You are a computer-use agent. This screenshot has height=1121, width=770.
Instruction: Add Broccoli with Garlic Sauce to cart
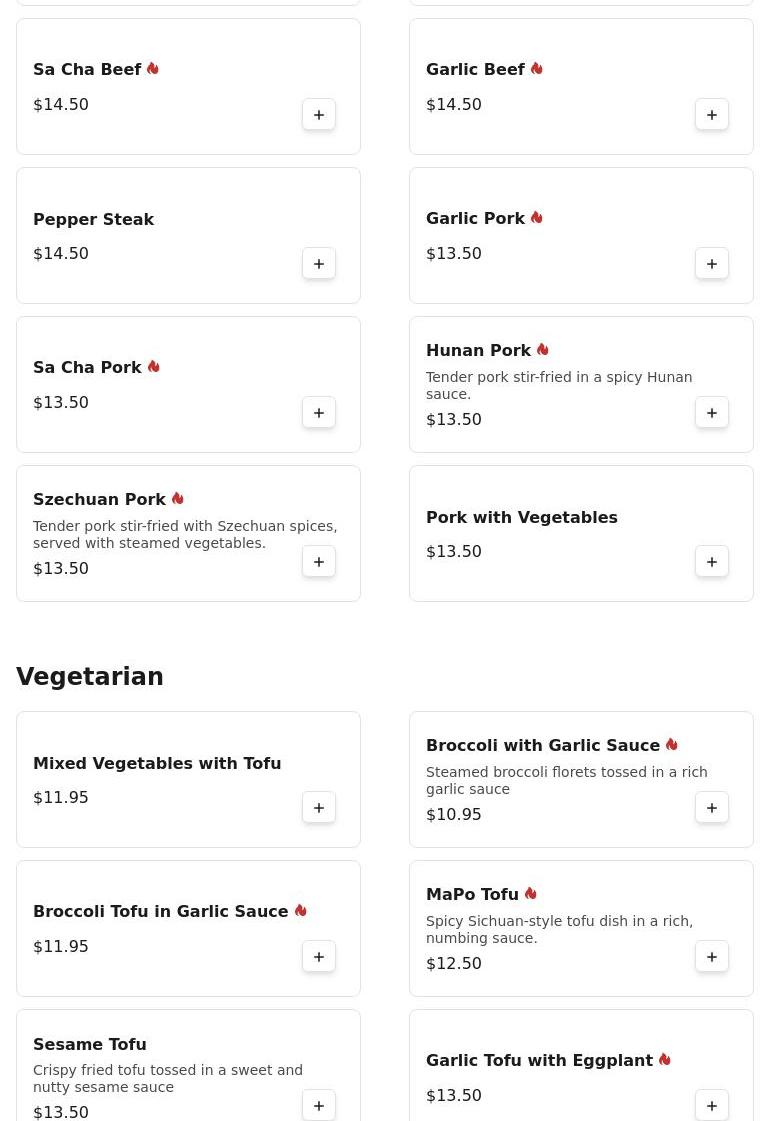click(712, 808)
